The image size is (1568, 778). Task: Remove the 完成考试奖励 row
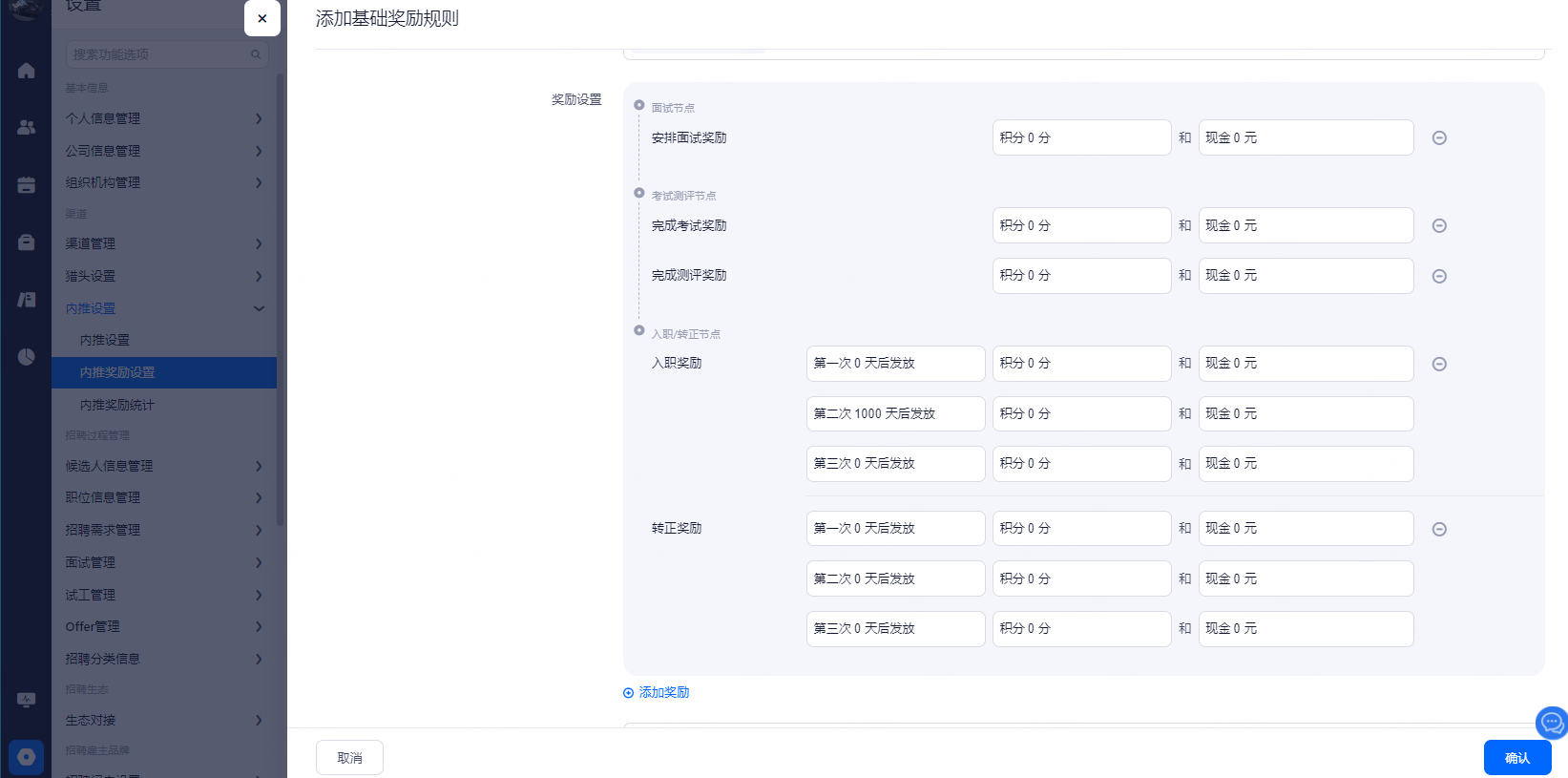pyautogui.click(x=1439, y=225)
